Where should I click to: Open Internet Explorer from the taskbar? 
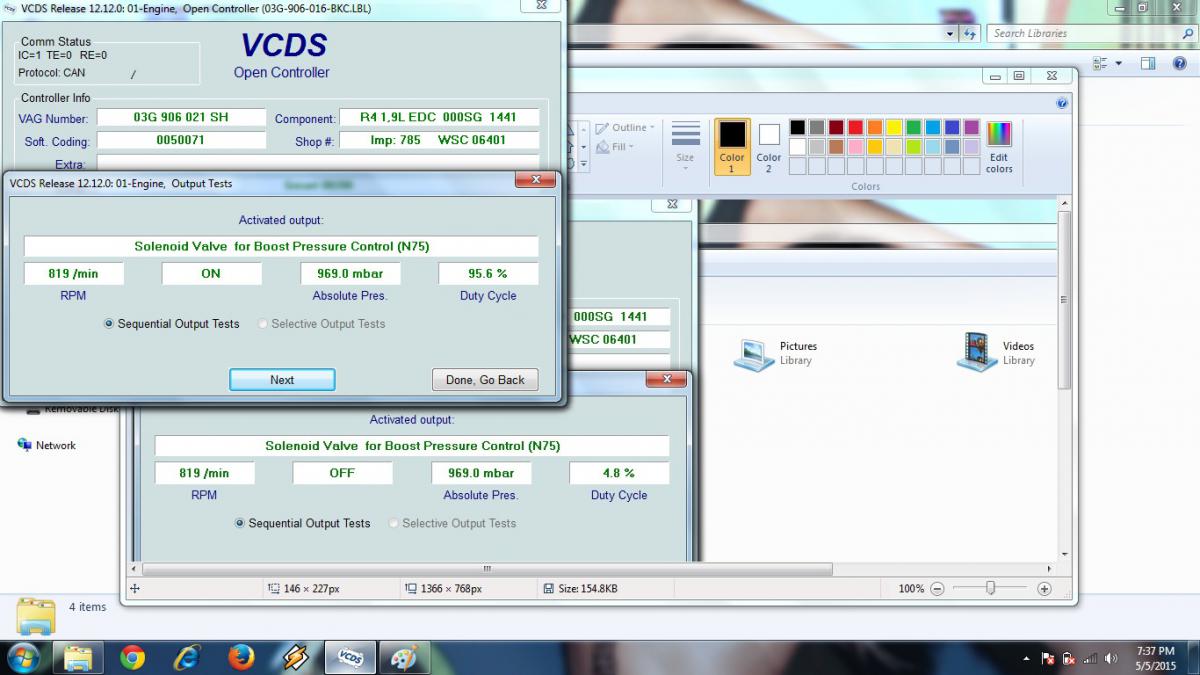pyautogui.click(x=186, y=657)
